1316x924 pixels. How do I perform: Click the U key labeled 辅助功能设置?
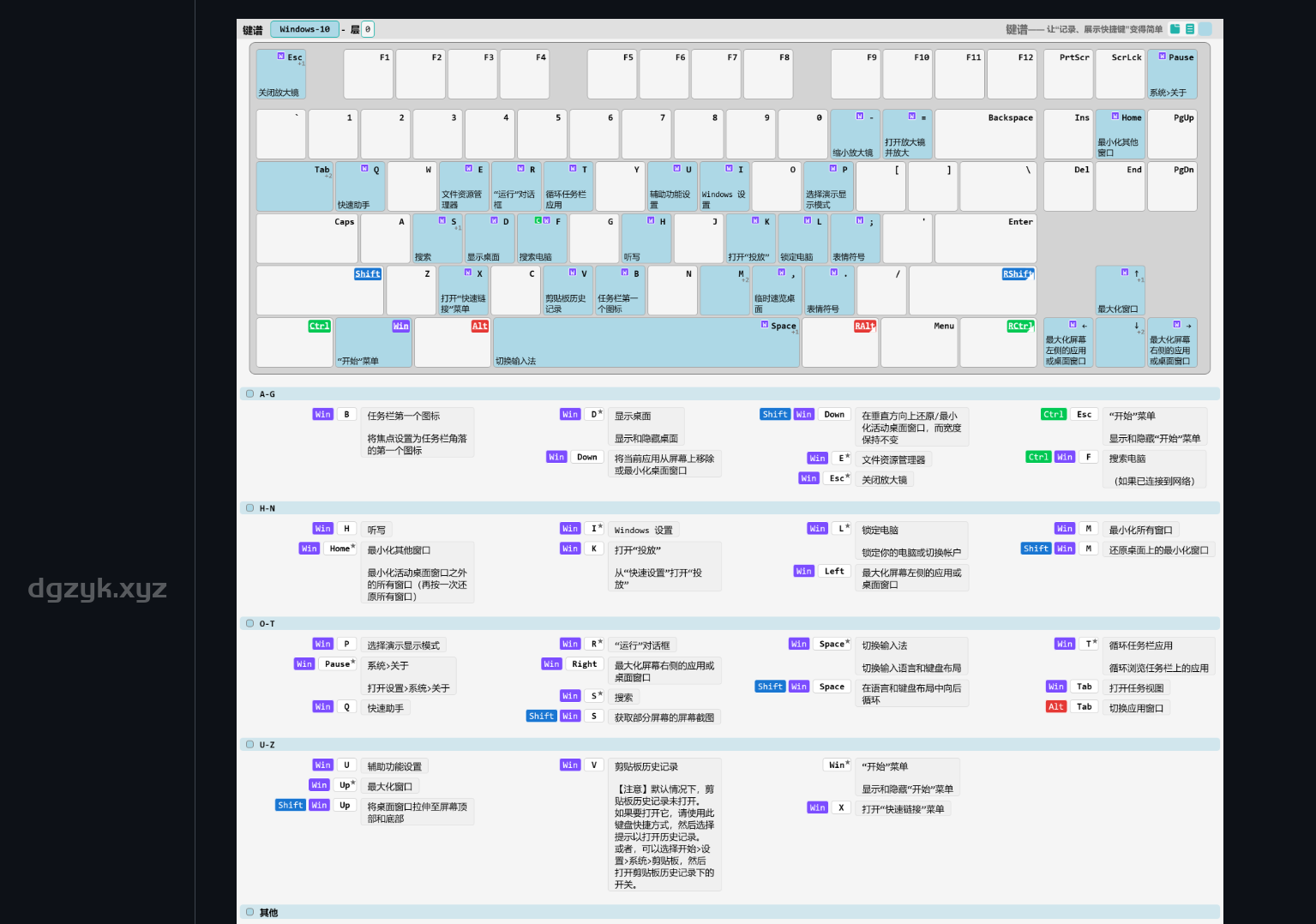672,187
